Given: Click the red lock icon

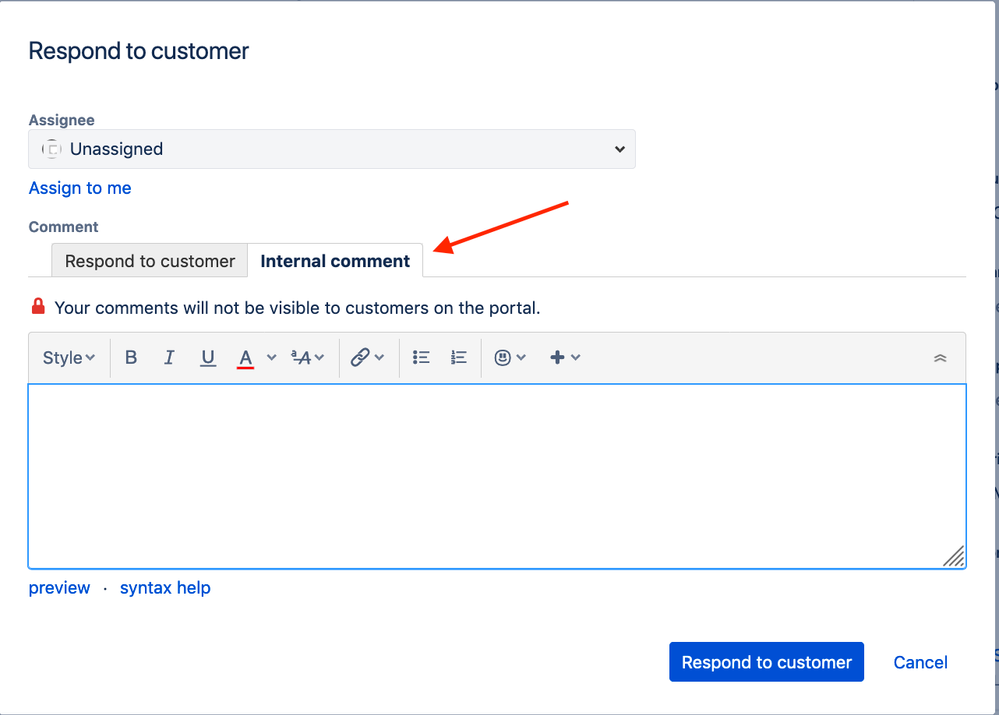Looking at the screenshot, I should tap(38, 307).
